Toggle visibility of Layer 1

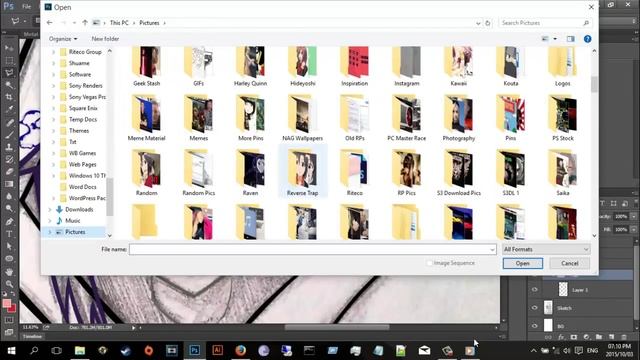[535, 289]
